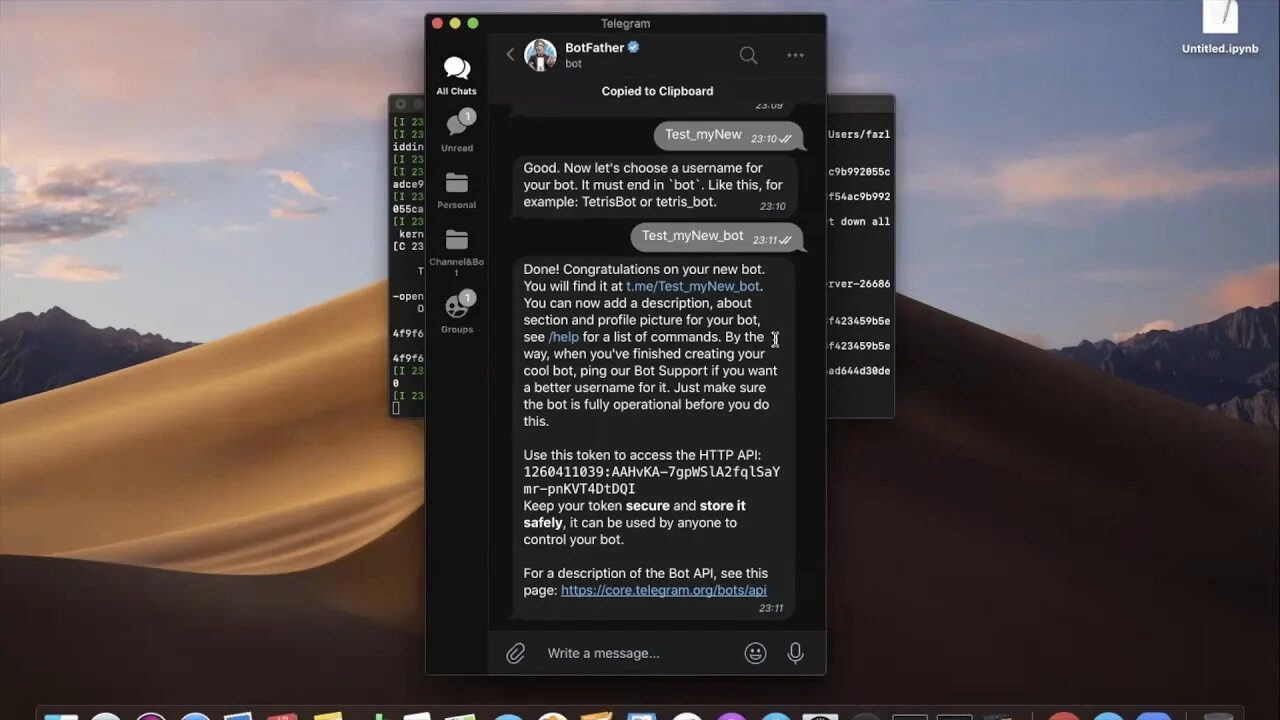Click the bot subtitle under BotFather
Screen dimensions: 1280x720
[573, 64]
